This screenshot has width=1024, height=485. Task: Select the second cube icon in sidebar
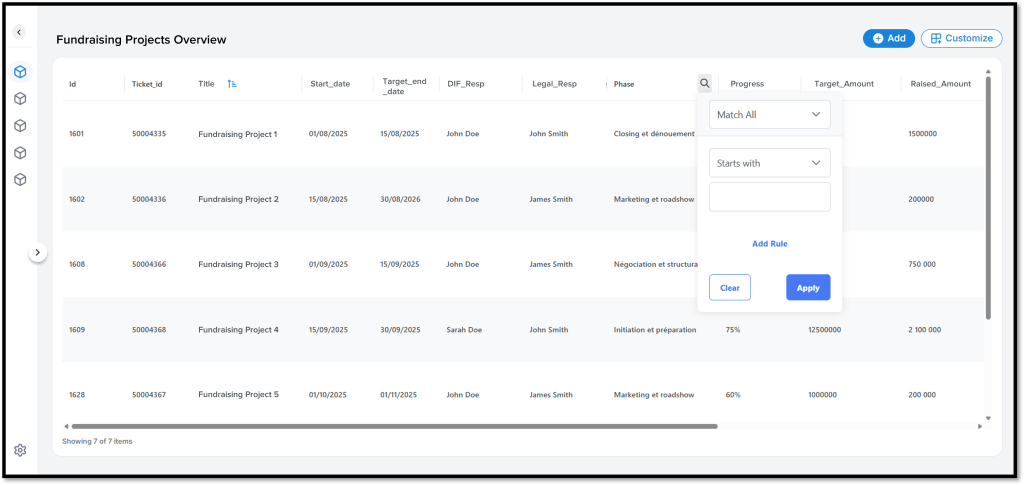(20, 99)
